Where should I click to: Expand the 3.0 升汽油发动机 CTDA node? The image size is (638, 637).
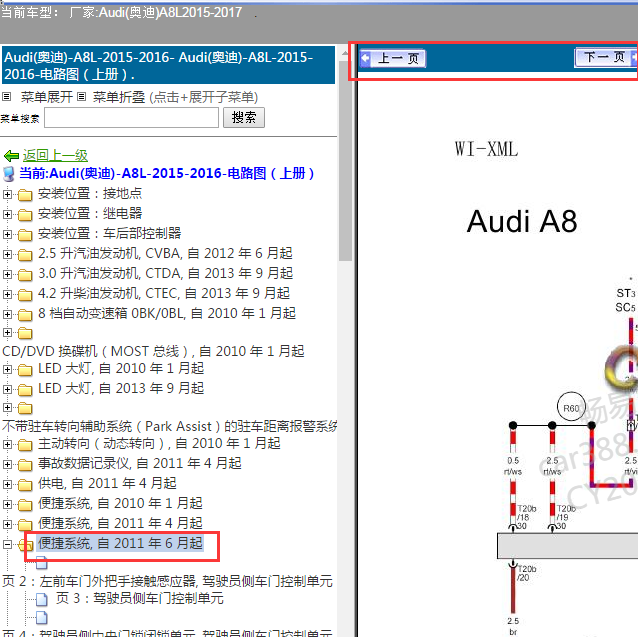[x=7, y=274]
